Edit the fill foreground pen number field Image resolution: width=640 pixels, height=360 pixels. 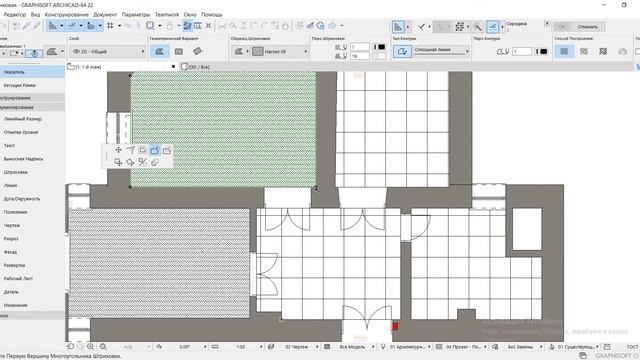pos(360,47)
